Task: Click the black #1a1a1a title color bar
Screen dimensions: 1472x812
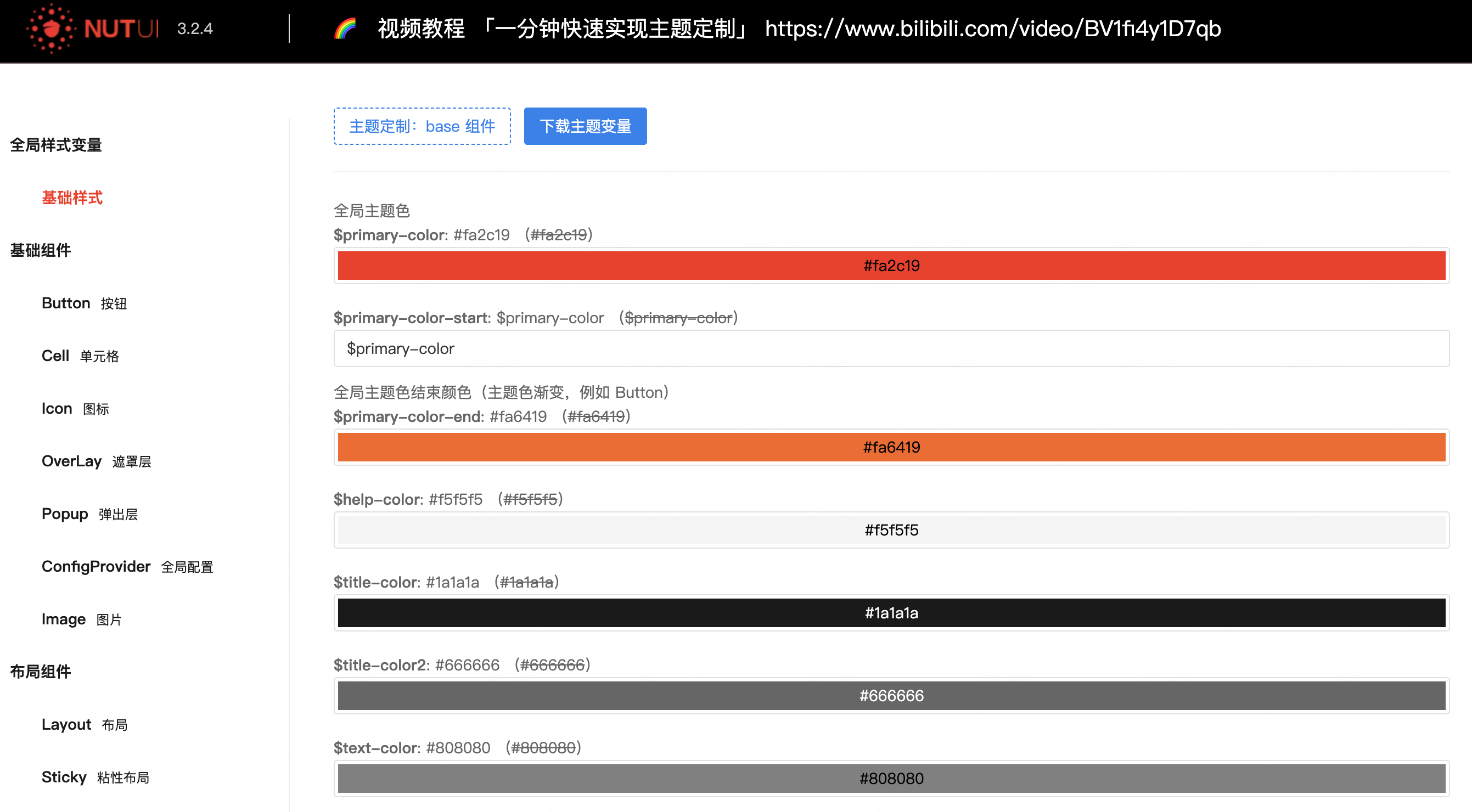Action: point(891,613)
